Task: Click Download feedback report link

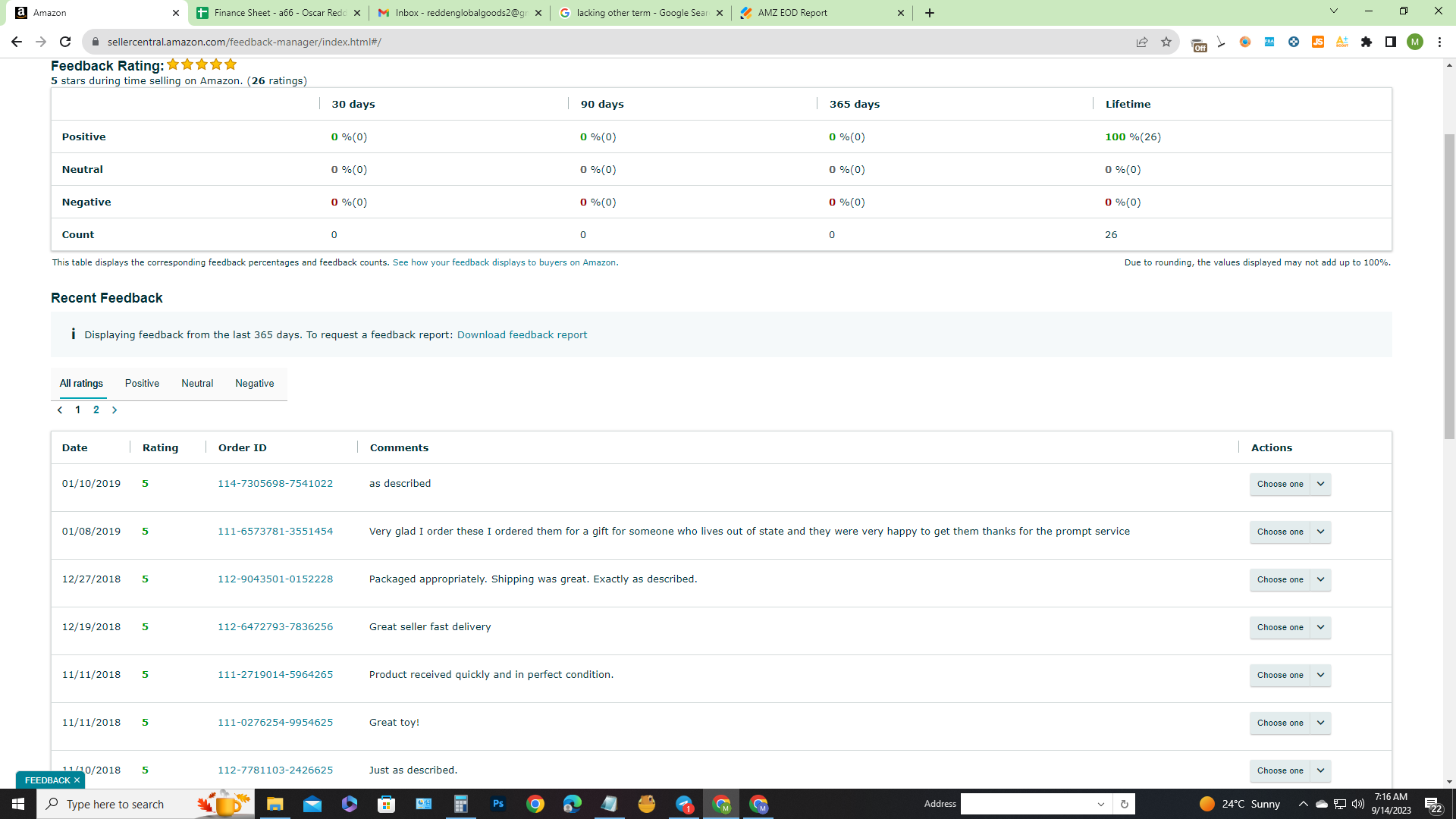Action: [522, 335]
